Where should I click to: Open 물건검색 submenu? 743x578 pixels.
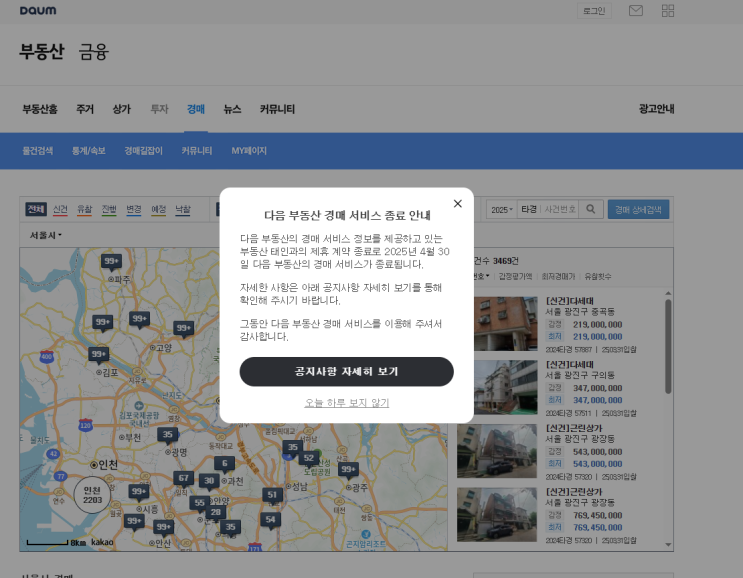coord(38,151)
